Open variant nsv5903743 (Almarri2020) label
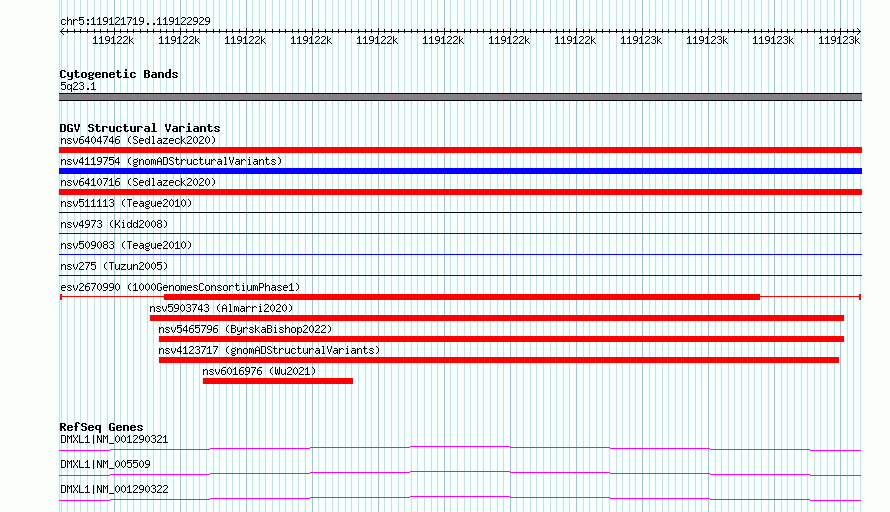This screenshot has width=890, height=512. 221,308
